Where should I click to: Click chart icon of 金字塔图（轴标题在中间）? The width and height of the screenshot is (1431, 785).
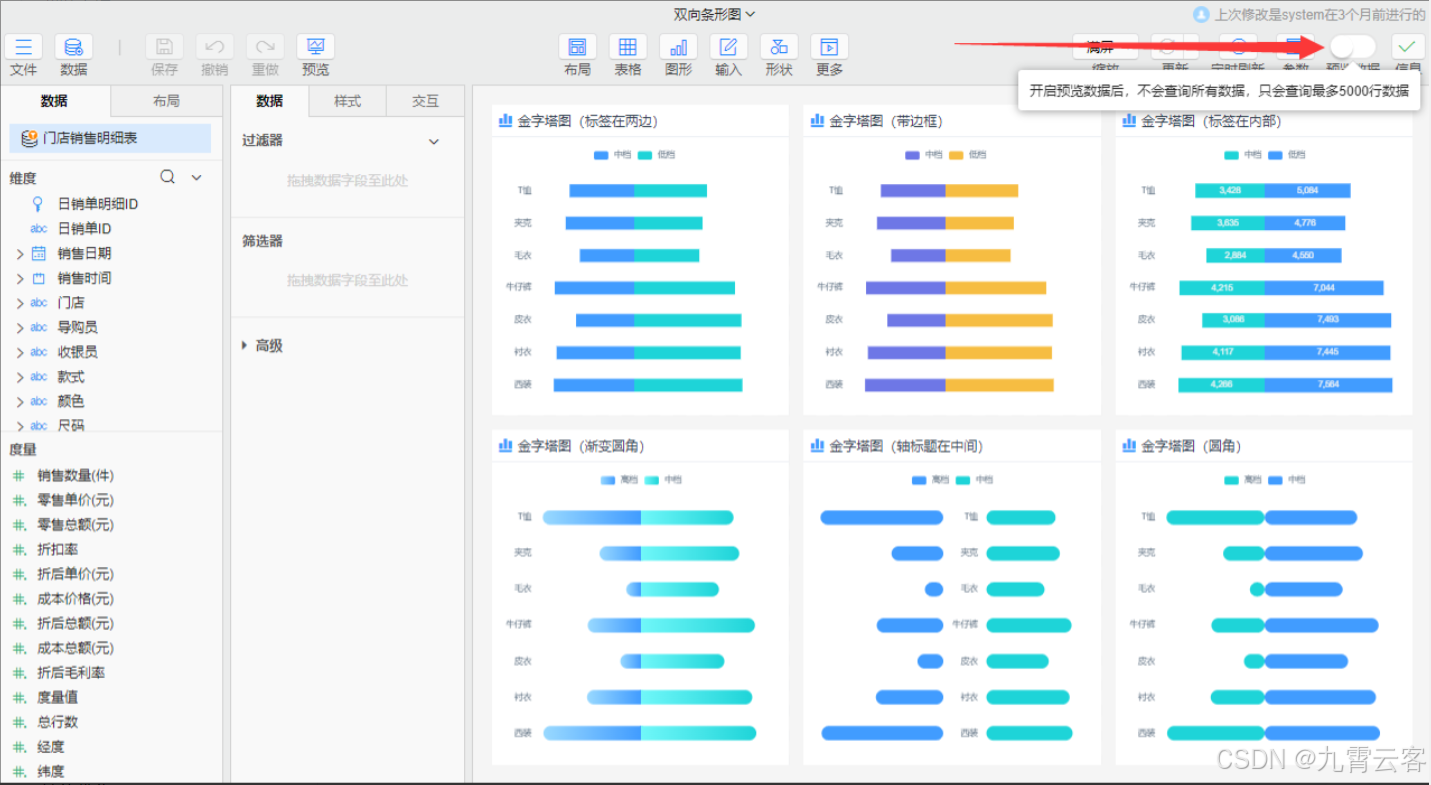817,446
